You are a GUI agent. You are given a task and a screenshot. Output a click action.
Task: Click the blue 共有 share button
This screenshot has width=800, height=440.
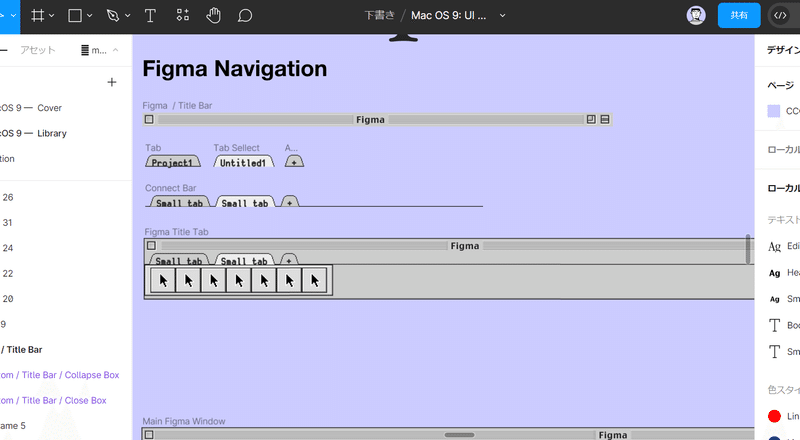click(x=739, y=15)
